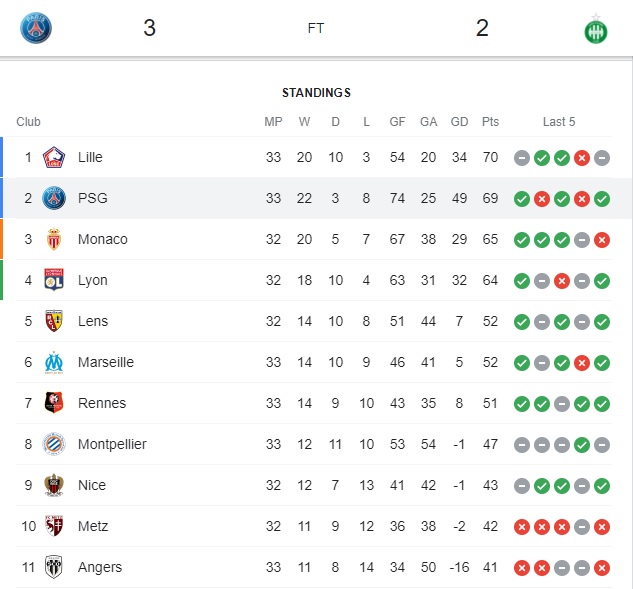Open the PSG team name link
This screenshot has width=633, height=589.
[x=93, y=198]
